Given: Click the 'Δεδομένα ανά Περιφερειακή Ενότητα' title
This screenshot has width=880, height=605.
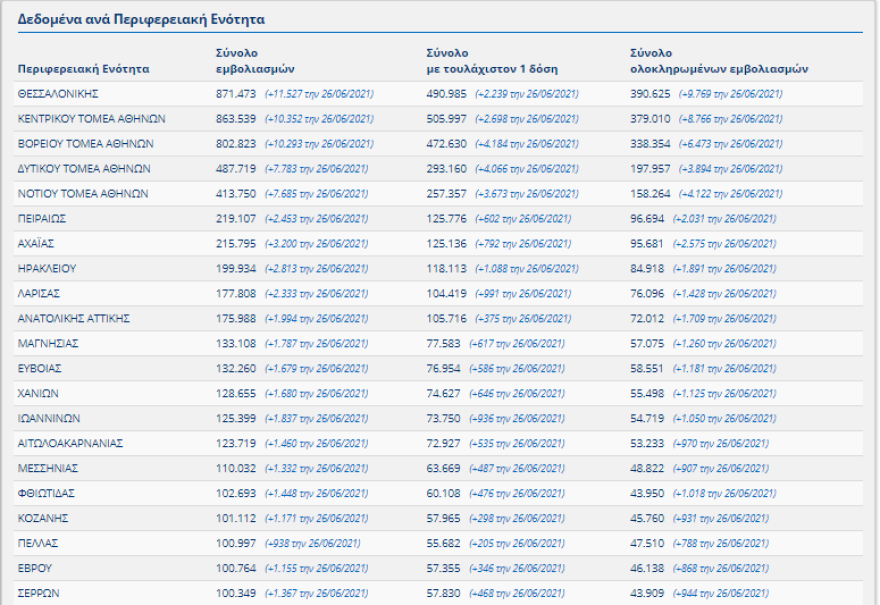Looking at the screenshot, I should tap(141, 19).
